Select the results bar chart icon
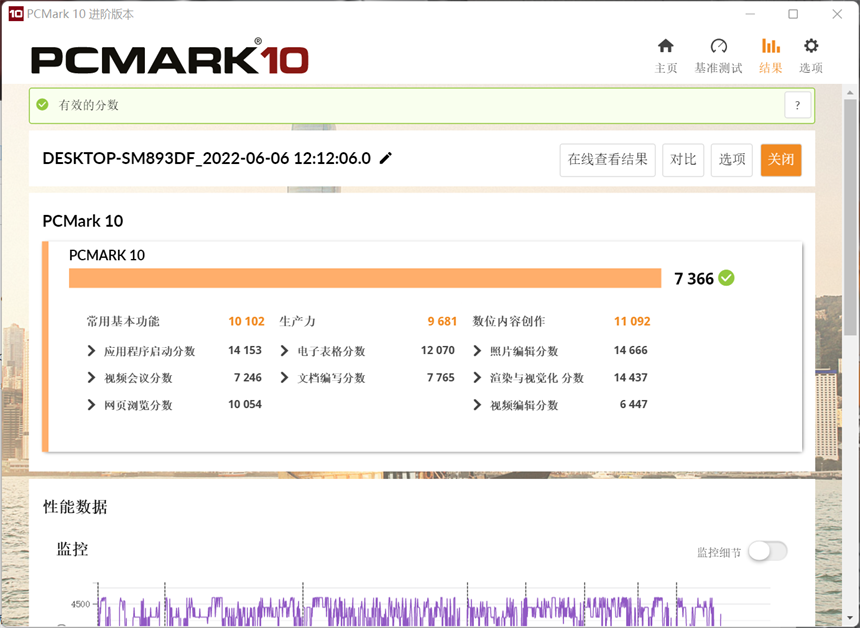This screenshot has height=628, width=860. click(x=771, y=46)
